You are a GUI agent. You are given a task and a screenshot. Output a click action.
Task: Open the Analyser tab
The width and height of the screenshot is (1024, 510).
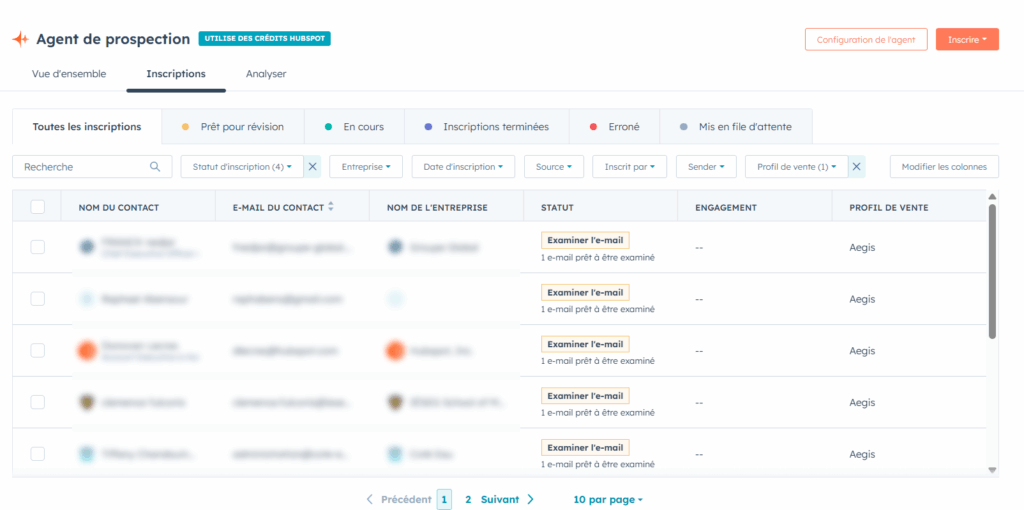click(266, 74)
